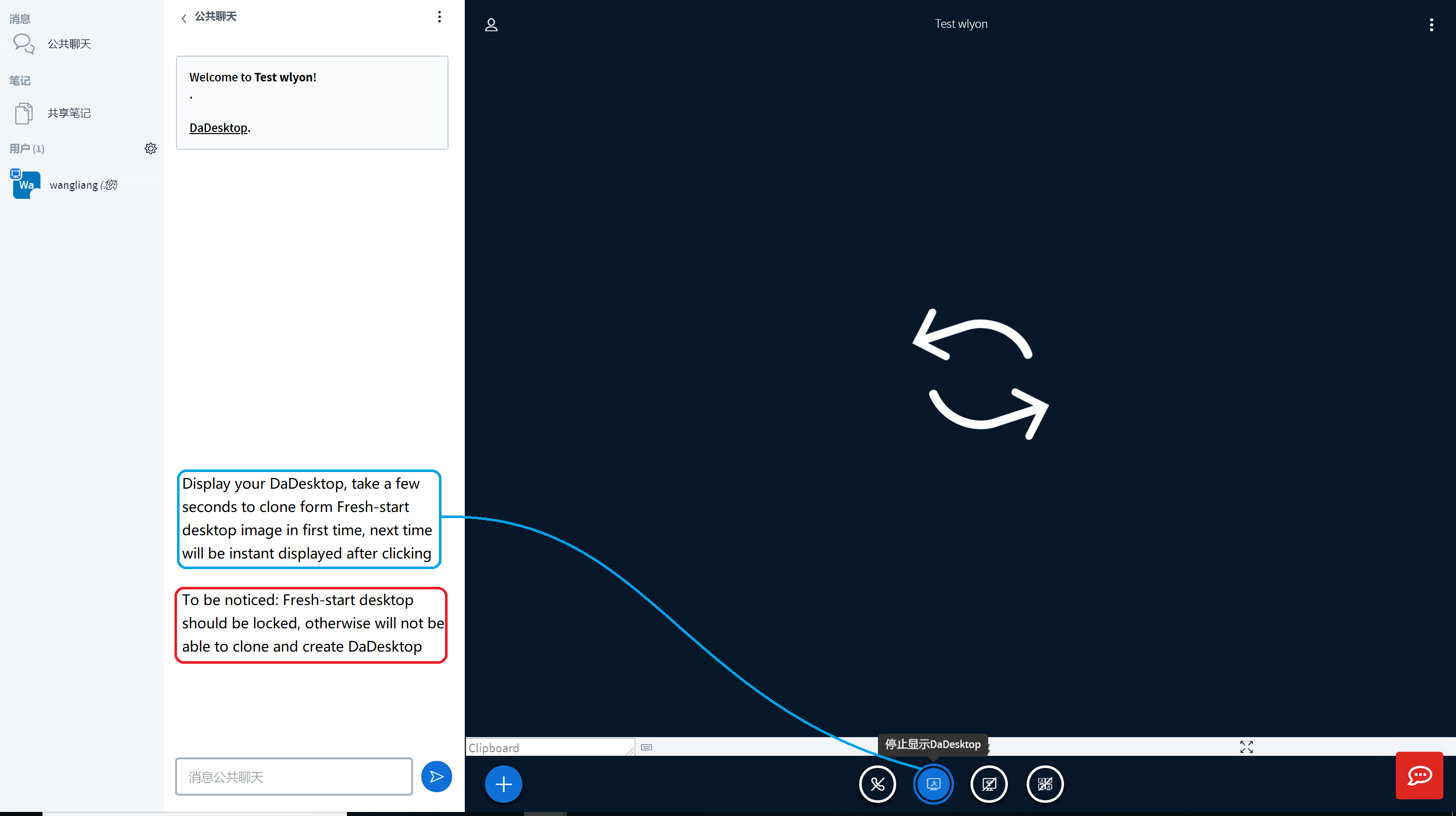This screenshot has width=1456, height=816.
Task: Click the central refresh arrows graphic
Action: click(980, 374)
